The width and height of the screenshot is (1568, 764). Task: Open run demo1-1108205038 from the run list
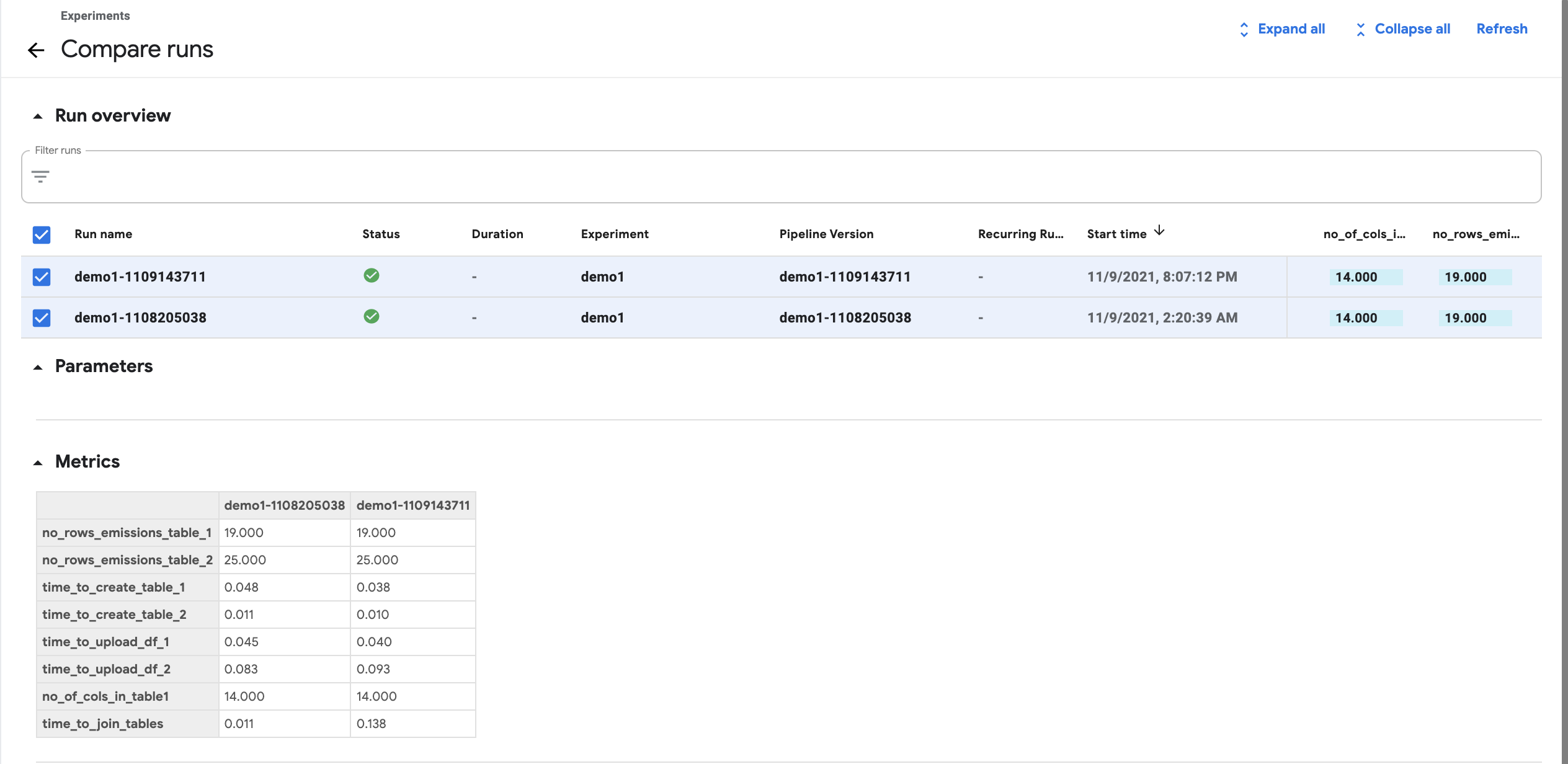pyautogui.click(x=140, y=318)
